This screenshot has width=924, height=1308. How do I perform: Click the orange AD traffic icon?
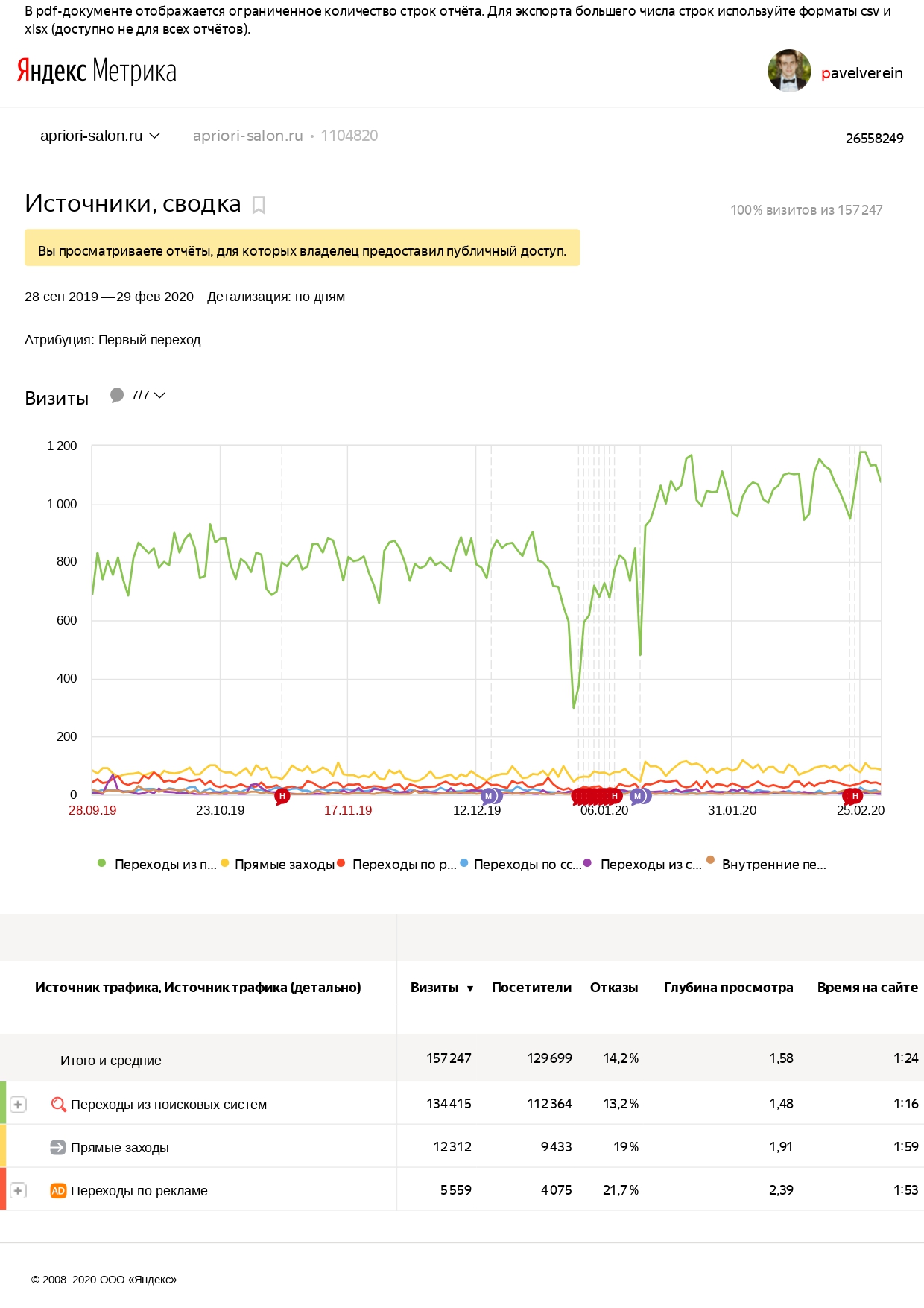(x=58, y=1190)
